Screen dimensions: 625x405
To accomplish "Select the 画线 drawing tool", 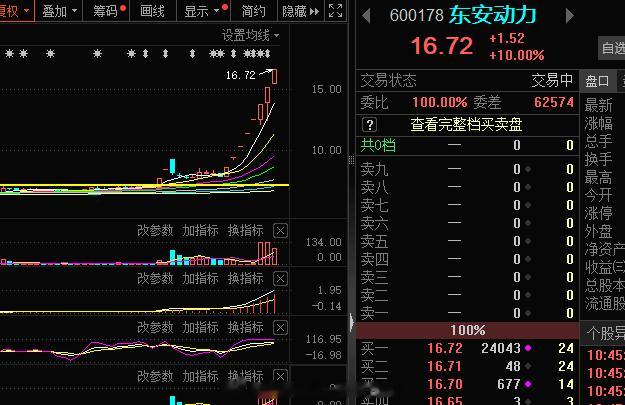I will 152,11.
